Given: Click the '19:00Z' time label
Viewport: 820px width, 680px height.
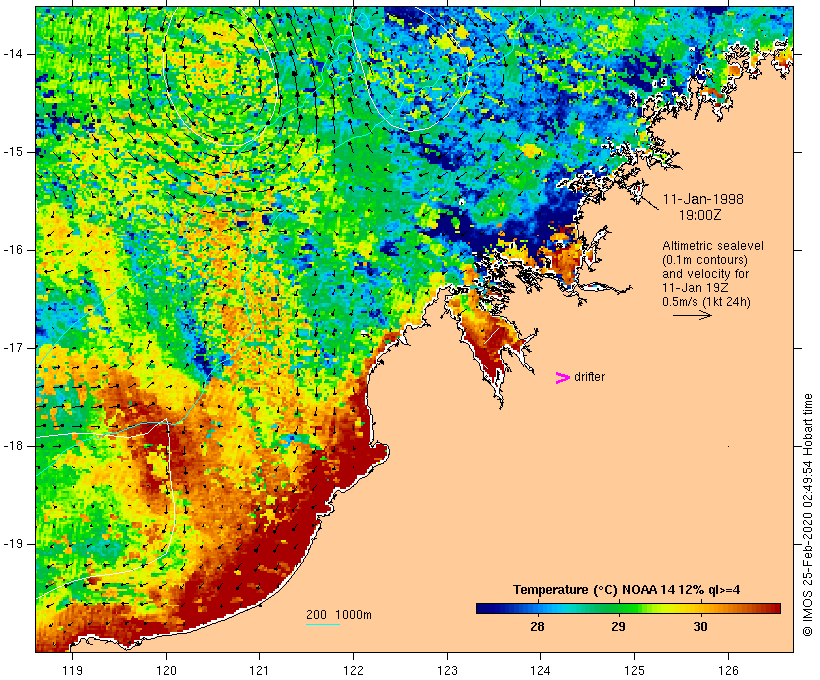Looking at the screenshot, I should click(x=700, y=215).
